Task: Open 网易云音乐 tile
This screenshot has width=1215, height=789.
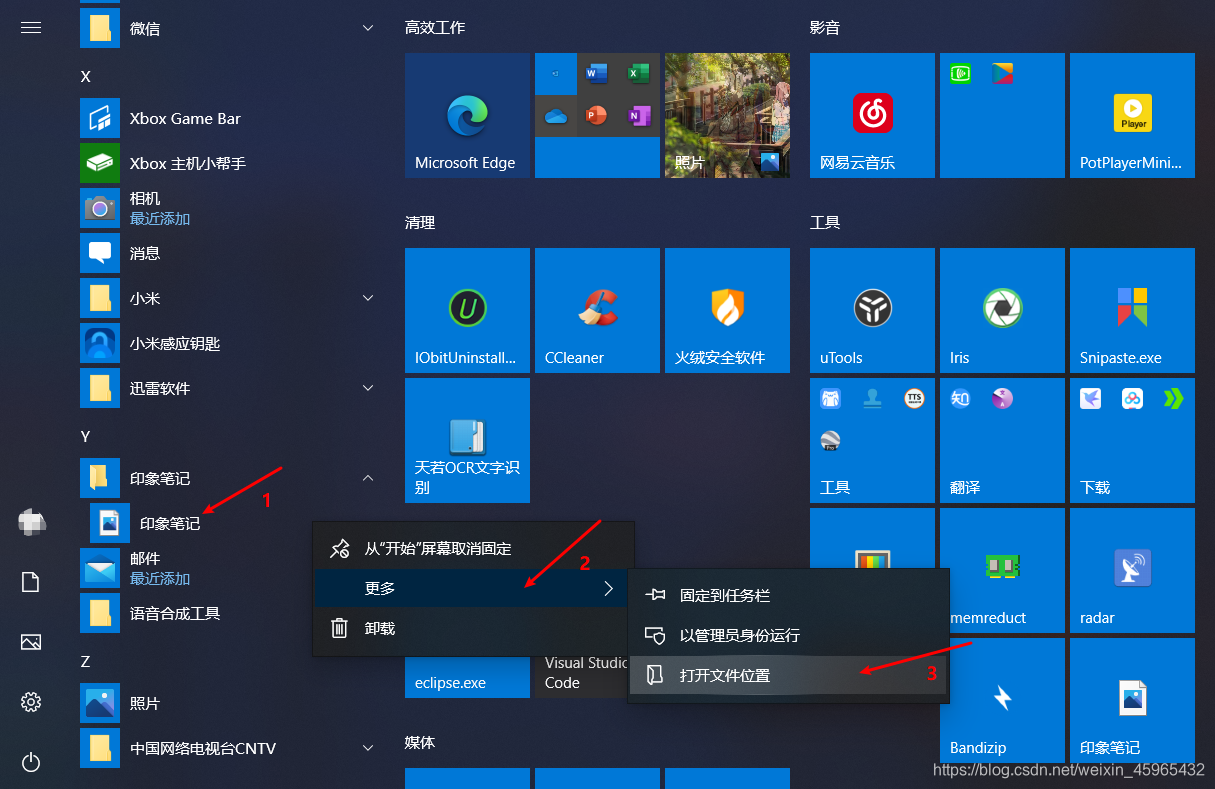Action: [x=872, y=116]
